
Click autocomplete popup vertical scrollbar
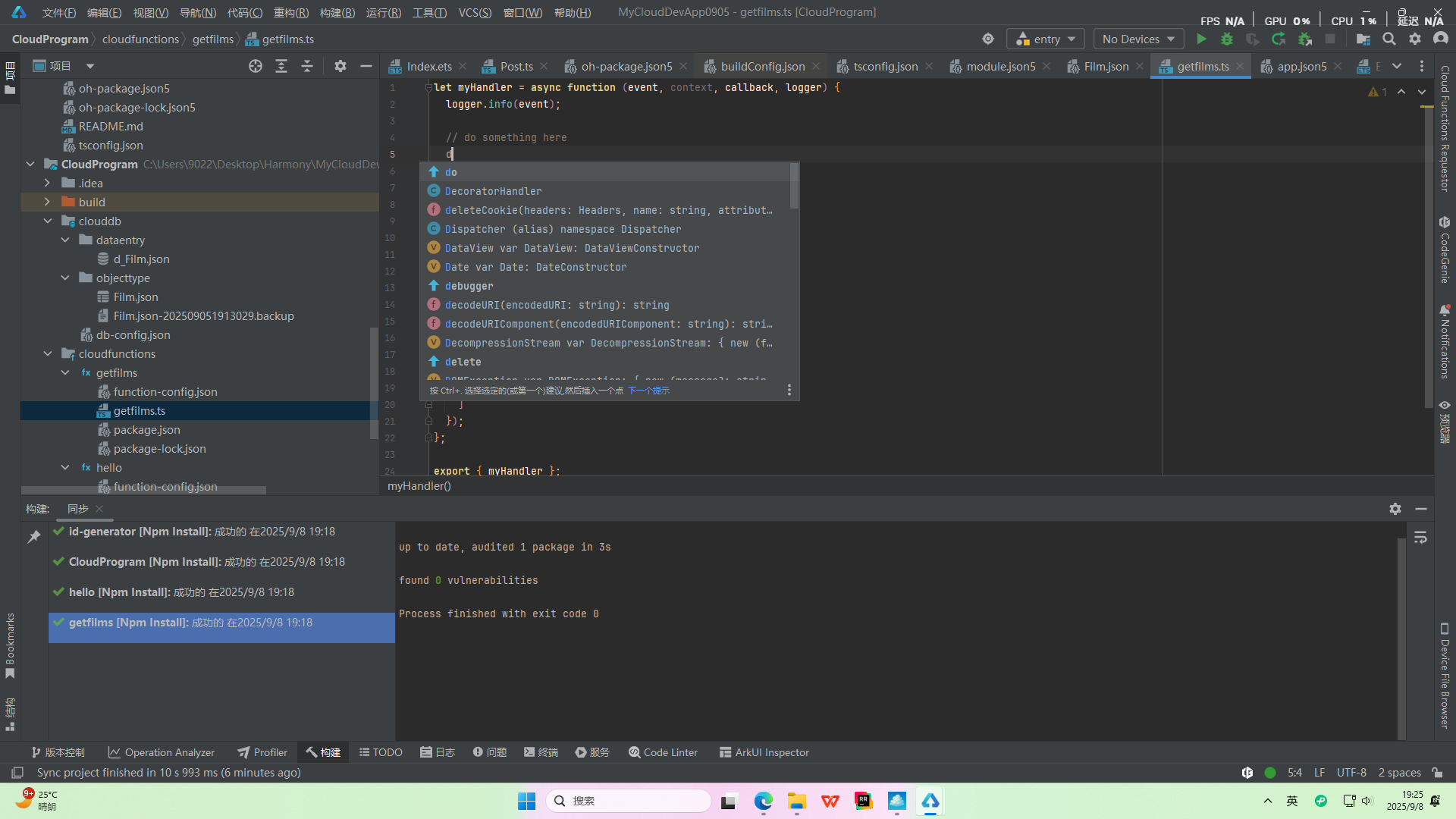point(794,186)
